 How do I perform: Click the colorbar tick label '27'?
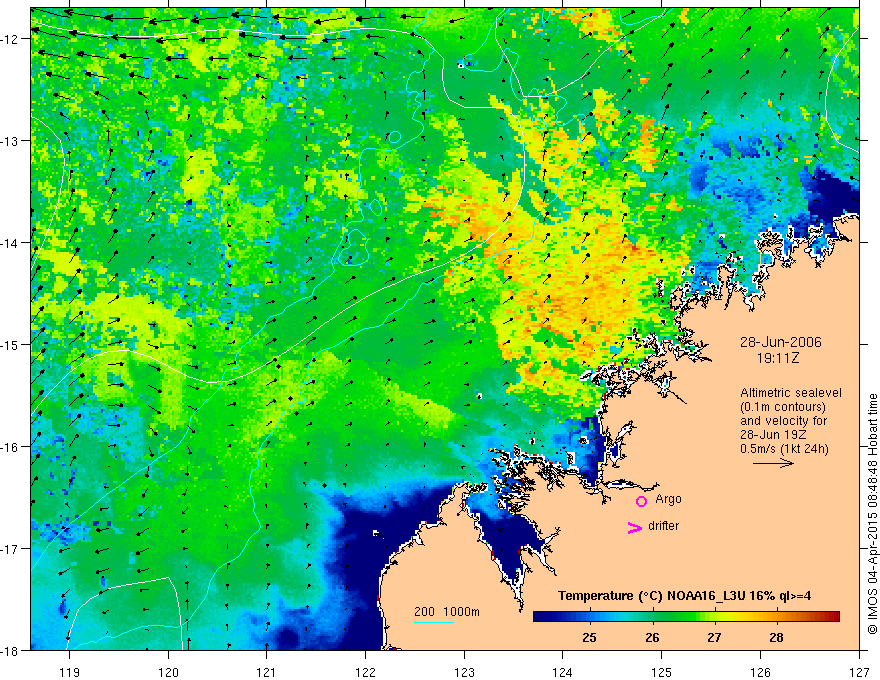(714, 638)
